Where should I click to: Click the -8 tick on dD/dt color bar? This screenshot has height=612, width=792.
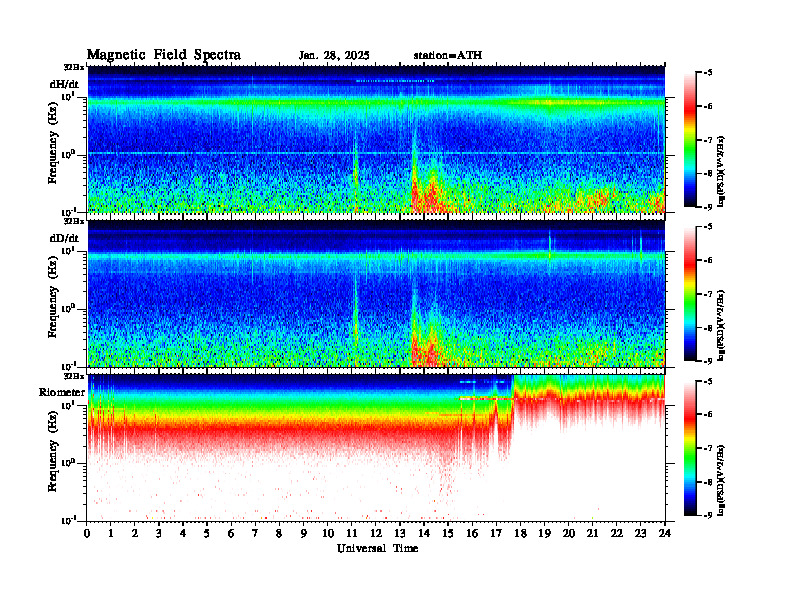[708, 328]
